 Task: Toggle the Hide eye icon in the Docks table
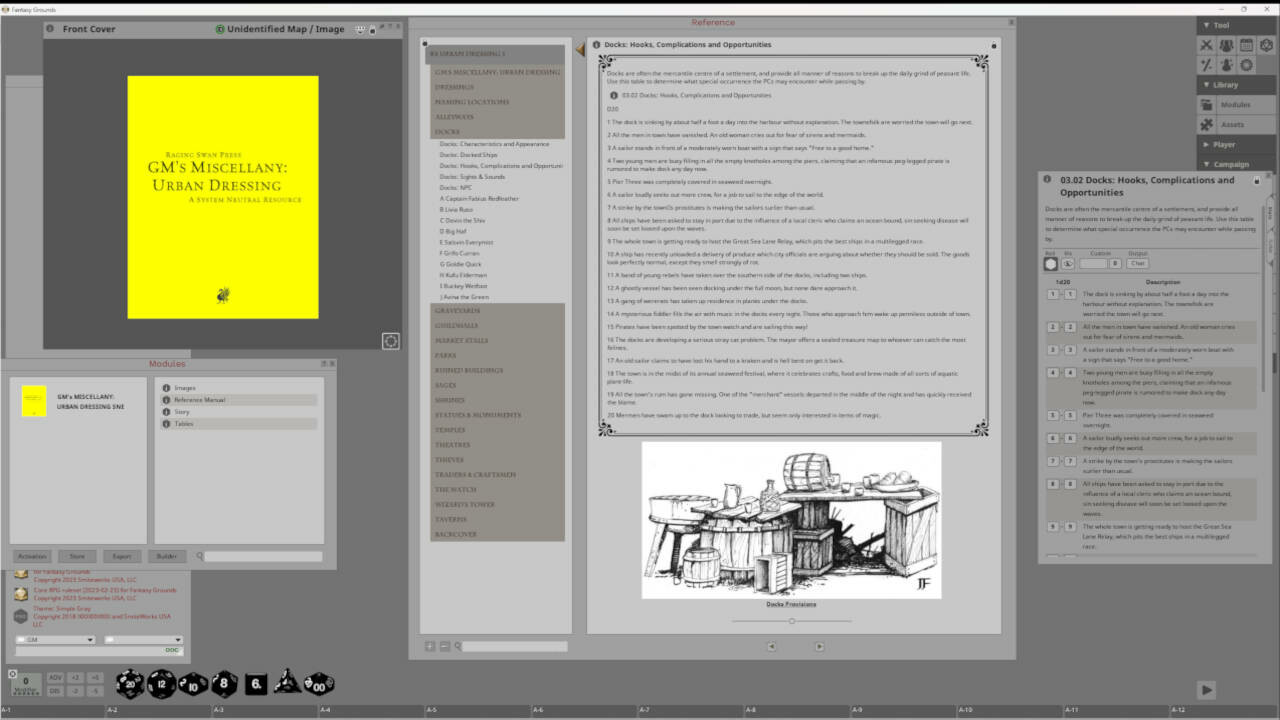1067,263
